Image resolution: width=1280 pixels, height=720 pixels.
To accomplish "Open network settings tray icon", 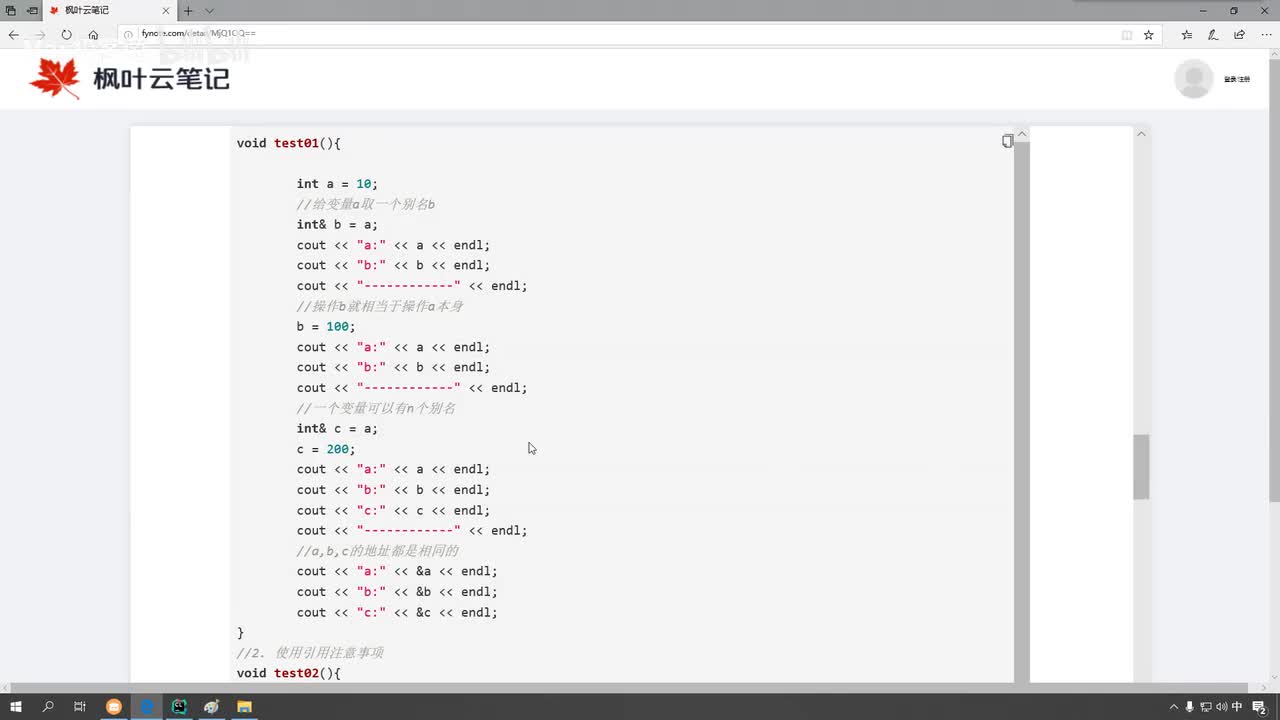I will click(x=1206, y=707).
